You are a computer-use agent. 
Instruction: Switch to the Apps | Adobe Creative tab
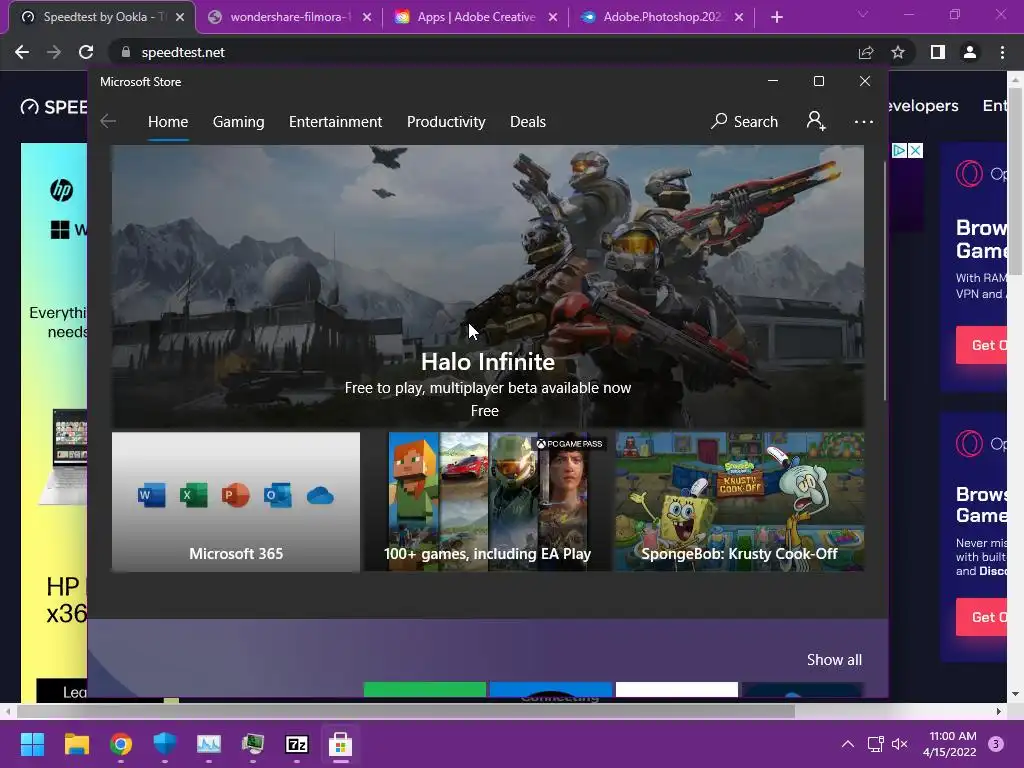[x=476, y=17]
